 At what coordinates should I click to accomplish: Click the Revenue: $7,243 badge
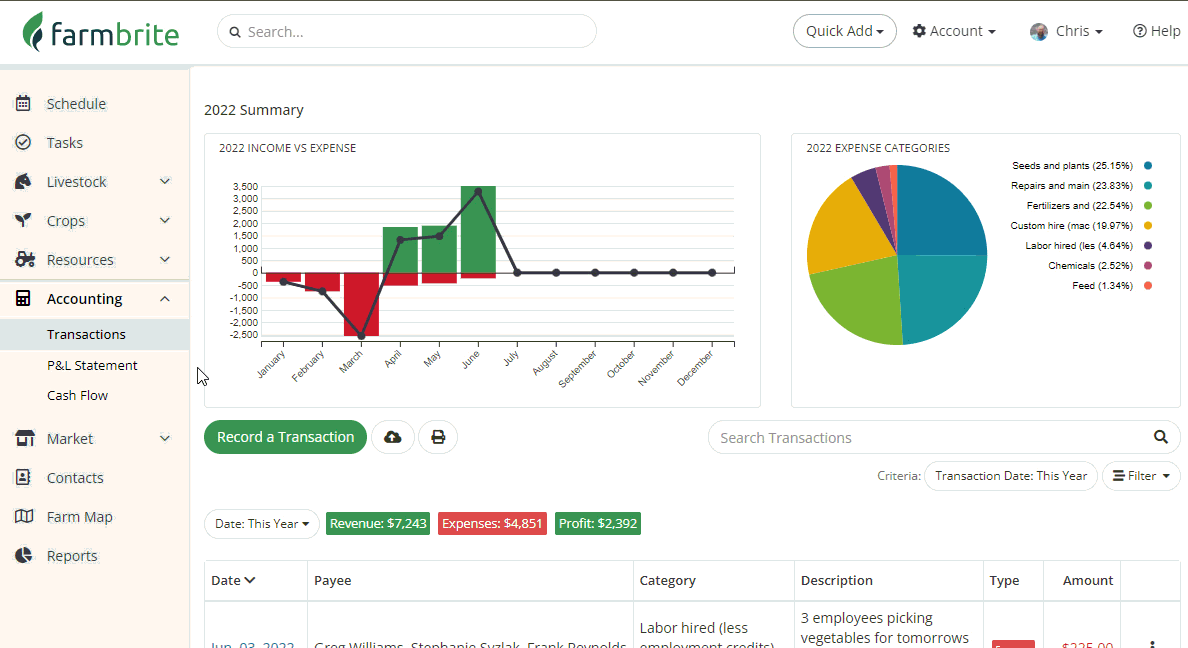tap(378, 524)
